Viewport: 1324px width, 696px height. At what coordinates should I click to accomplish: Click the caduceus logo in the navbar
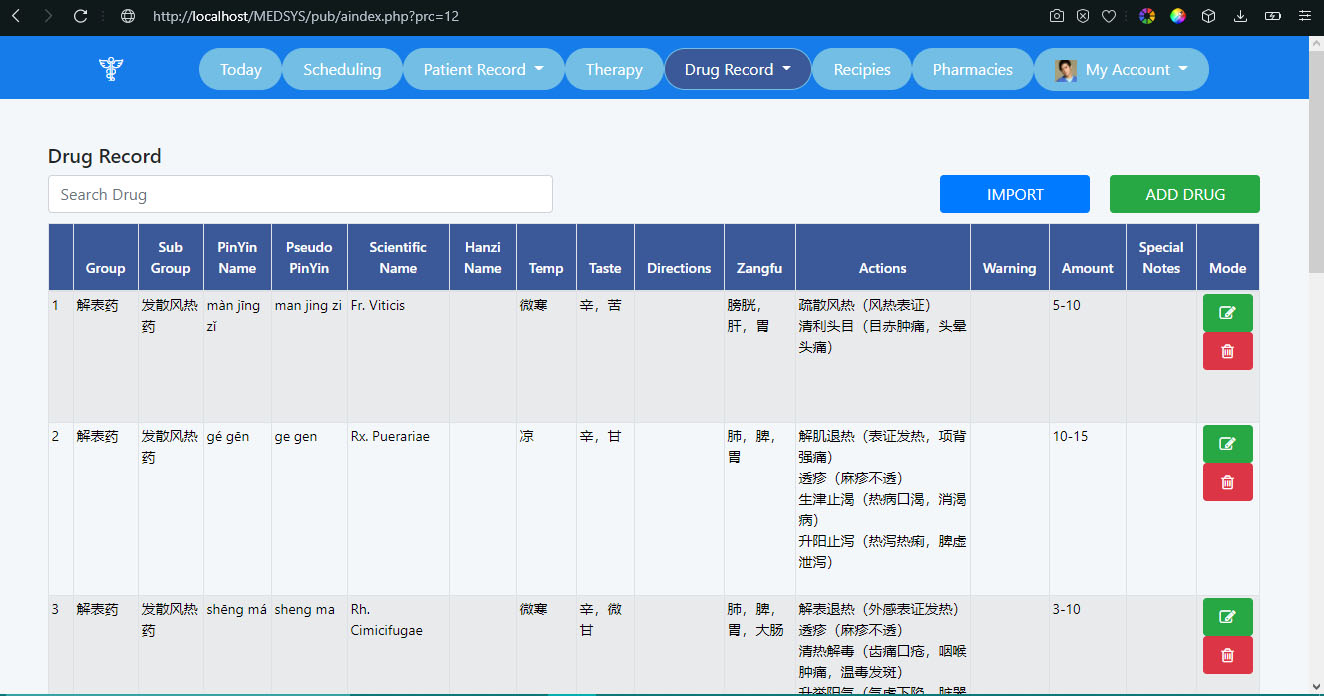click(110, 69)
